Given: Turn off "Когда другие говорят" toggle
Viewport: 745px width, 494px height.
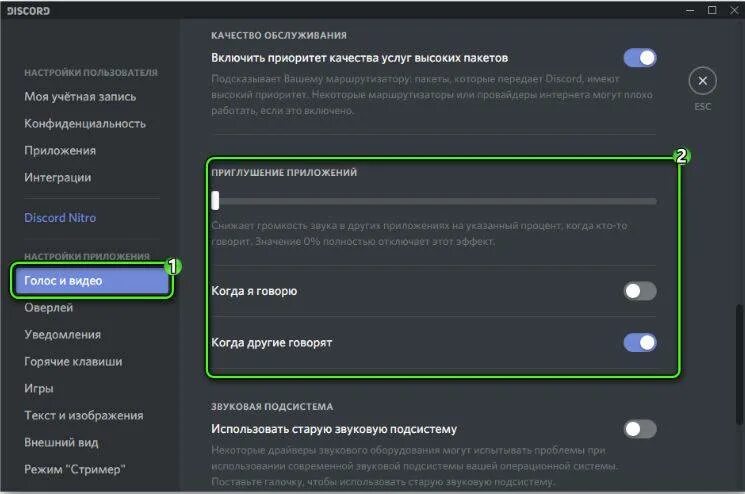Looking at the screenshot, I should pyautogui.click(x=640, y=342).
